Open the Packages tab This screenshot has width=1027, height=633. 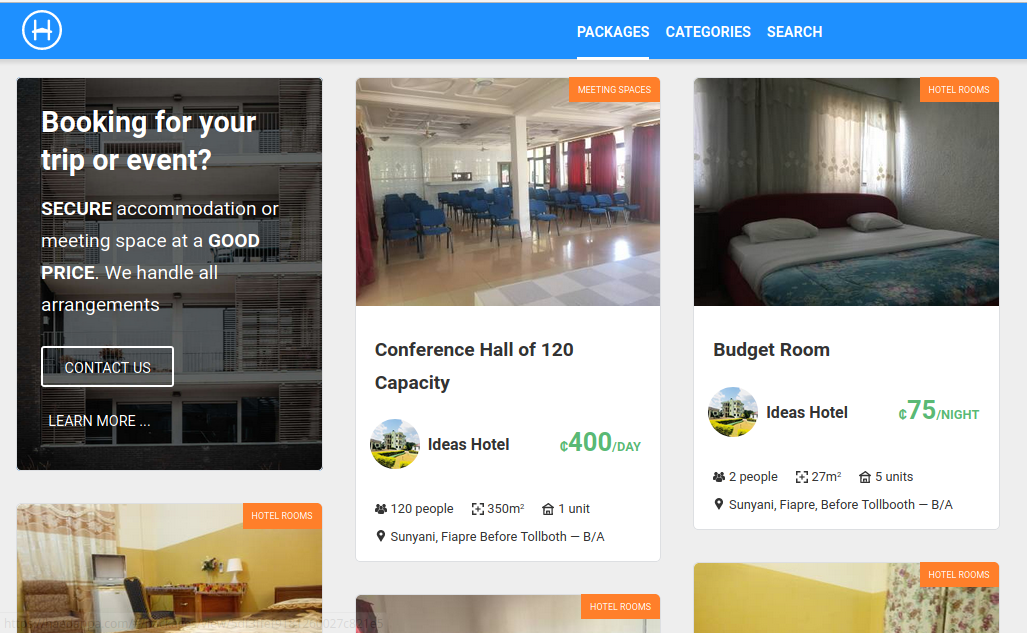[x=613, y=32]
